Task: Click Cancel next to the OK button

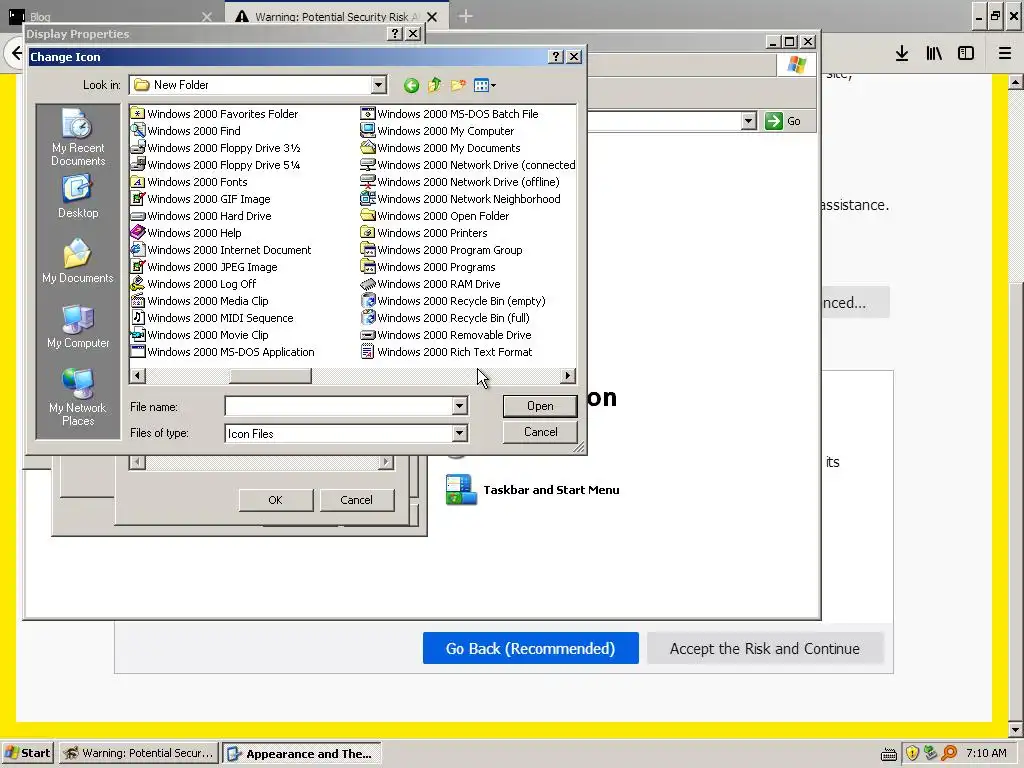Action: [x=357, y=500]
